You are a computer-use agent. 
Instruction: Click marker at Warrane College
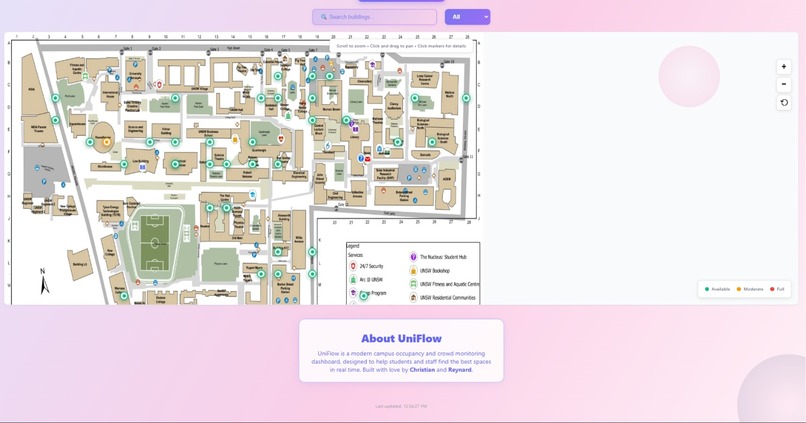click(x=124, y=296)
